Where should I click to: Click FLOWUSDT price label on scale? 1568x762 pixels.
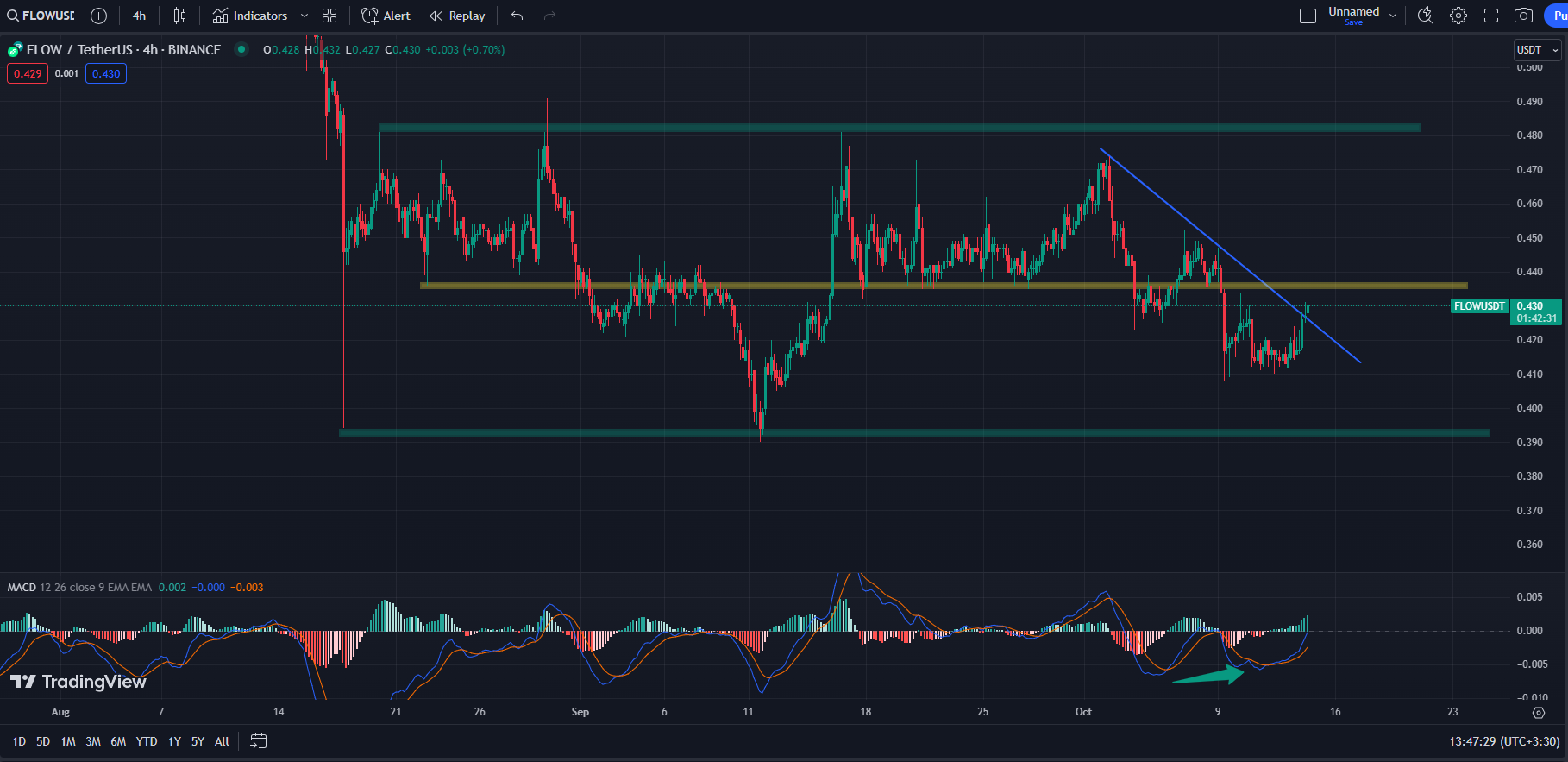[1479, 306]
